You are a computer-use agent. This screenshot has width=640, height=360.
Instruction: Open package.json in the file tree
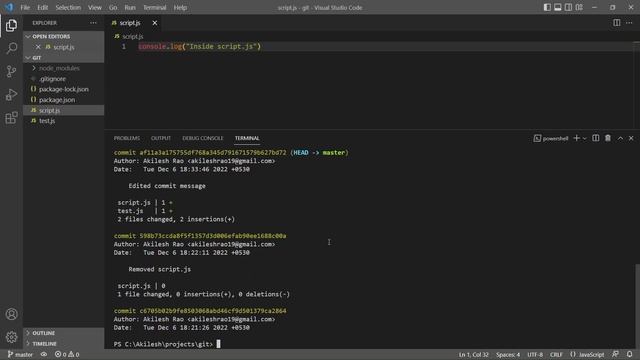pyautogui.click(x=63, y=100)
